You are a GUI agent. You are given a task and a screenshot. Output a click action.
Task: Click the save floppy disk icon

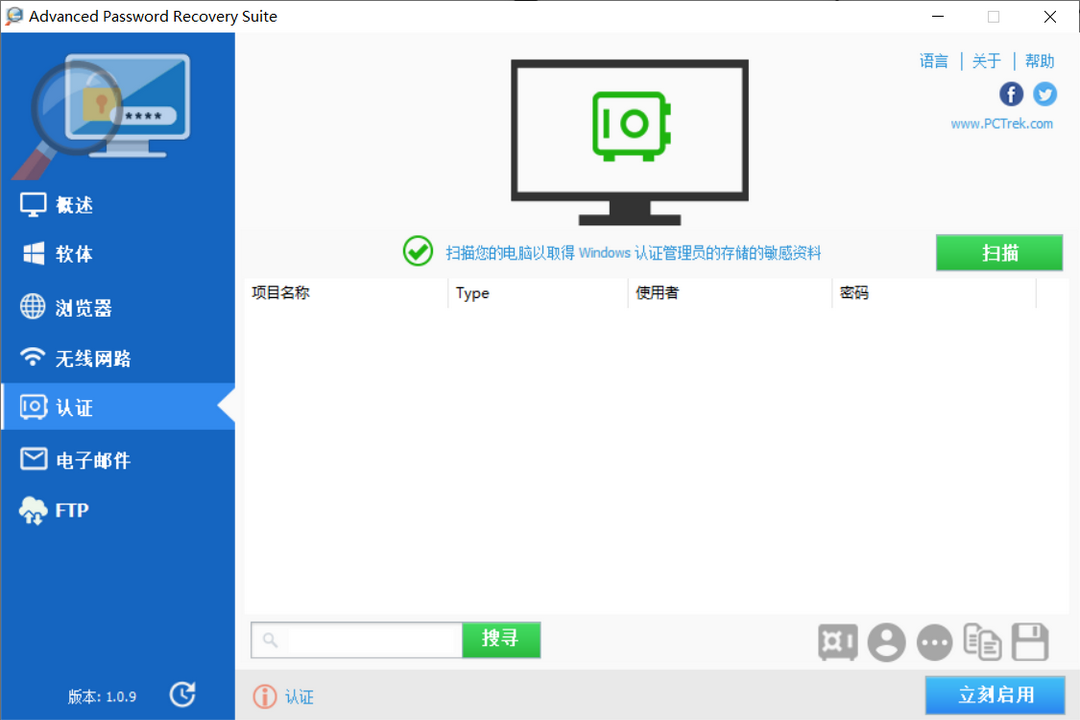1030,642
